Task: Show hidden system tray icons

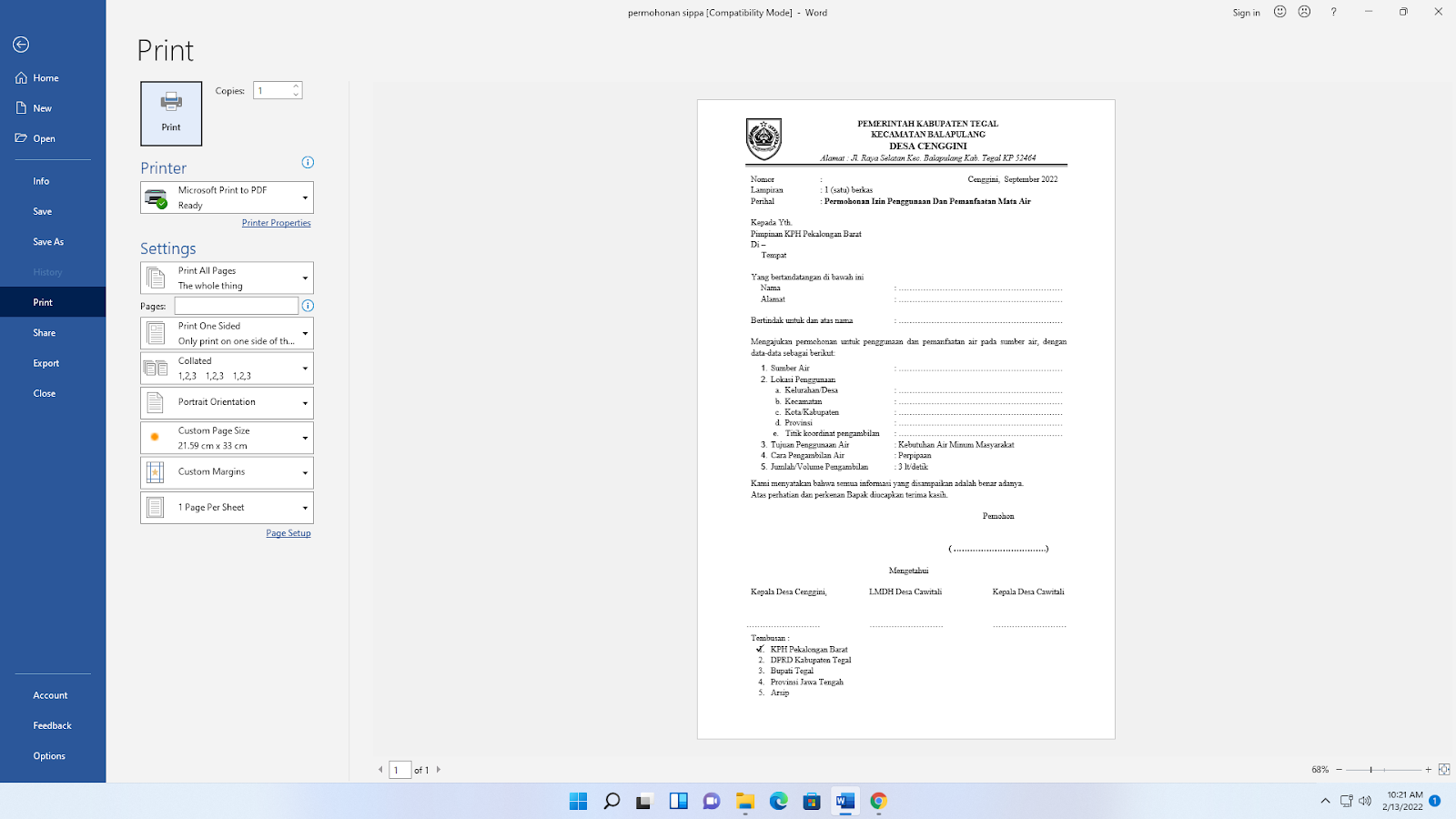Action: point(1325,801)
